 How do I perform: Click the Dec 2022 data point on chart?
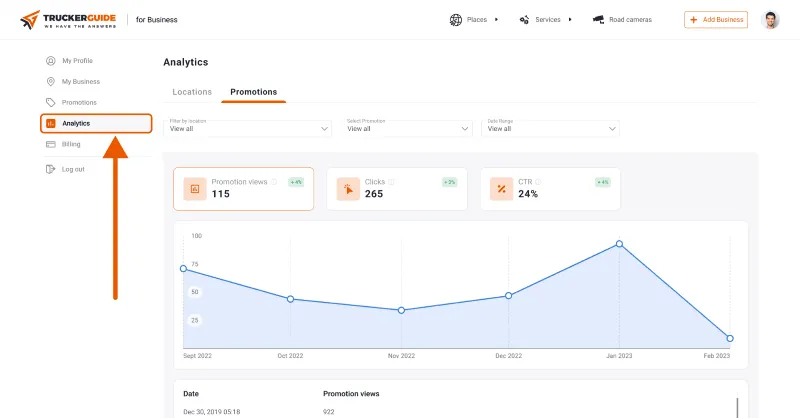coord(509,296)
